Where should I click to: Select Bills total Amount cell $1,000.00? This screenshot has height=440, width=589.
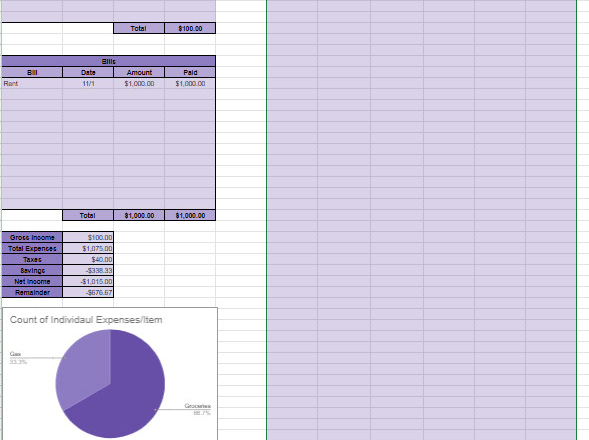point(139,215)
